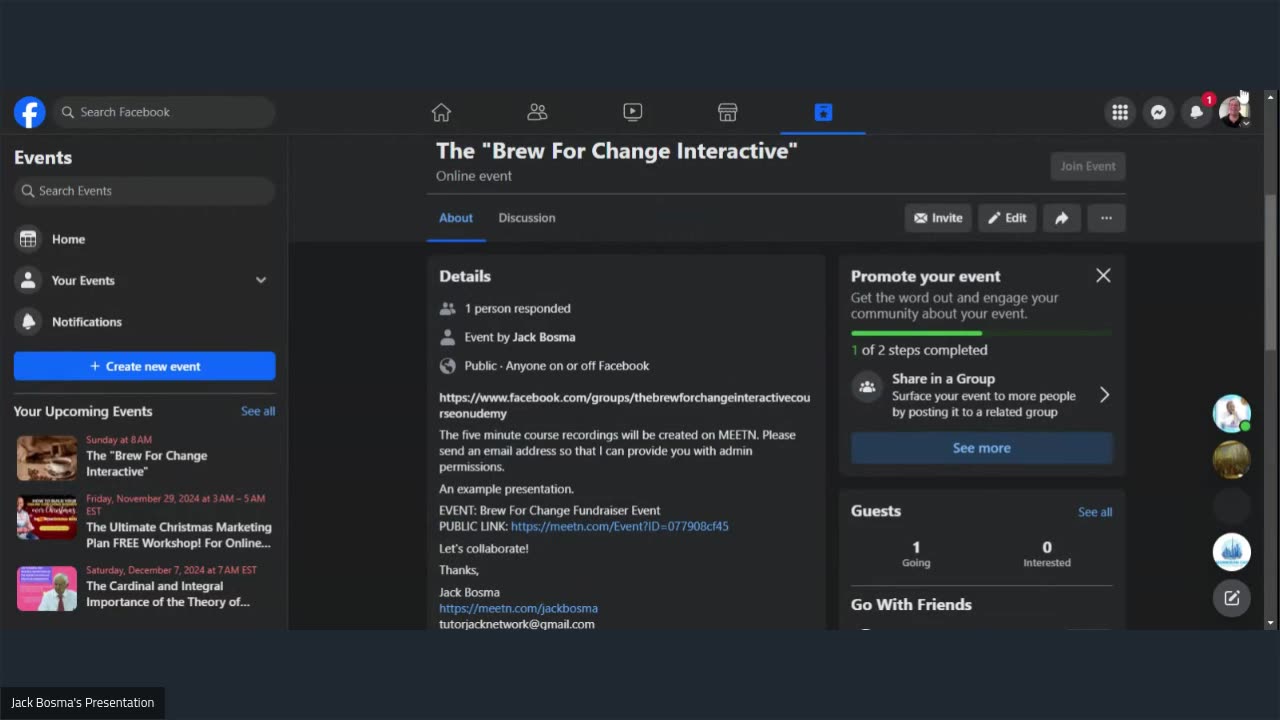Viewport: 1280px width, 720px height.
Task: Open account profile picture menu
Action: pos(1234,112)
